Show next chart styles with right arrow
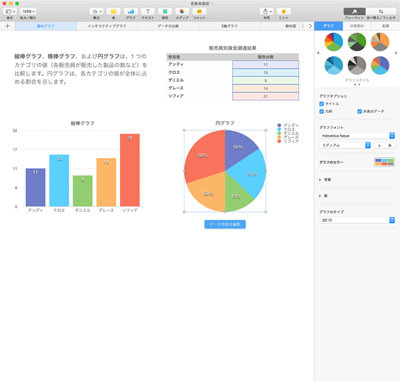The image size is (400, 381). tap(396, 53)
